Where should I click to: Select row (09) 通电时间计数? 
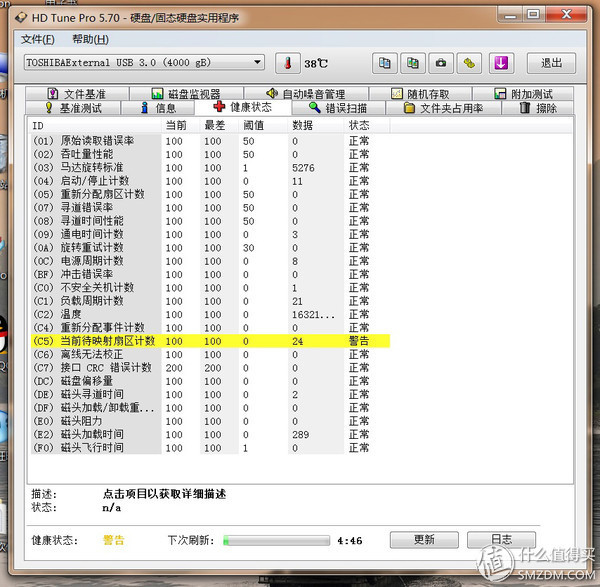tap(210, 234)
